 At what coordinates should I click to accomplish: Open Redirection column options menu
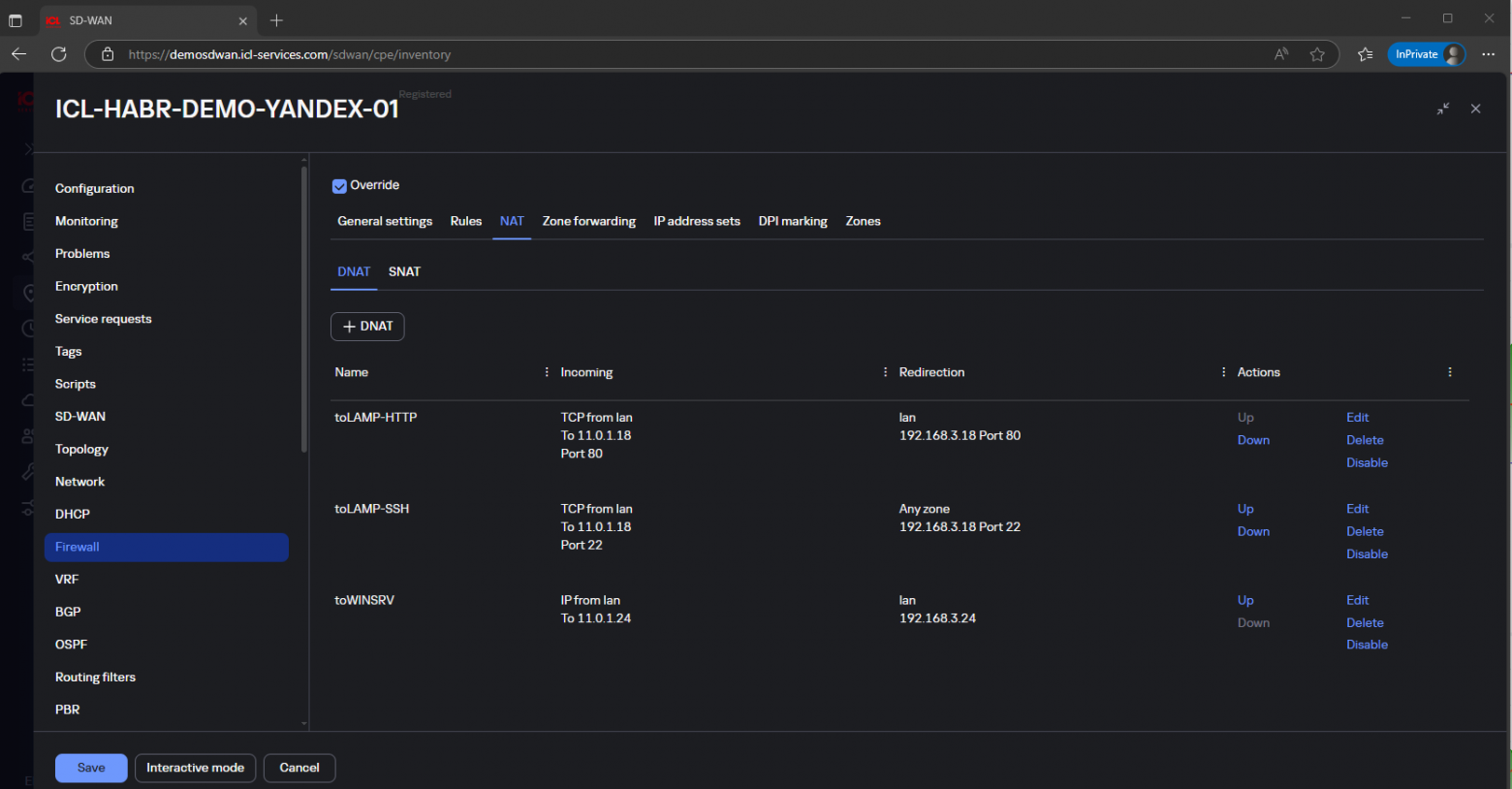[1223, 372]
